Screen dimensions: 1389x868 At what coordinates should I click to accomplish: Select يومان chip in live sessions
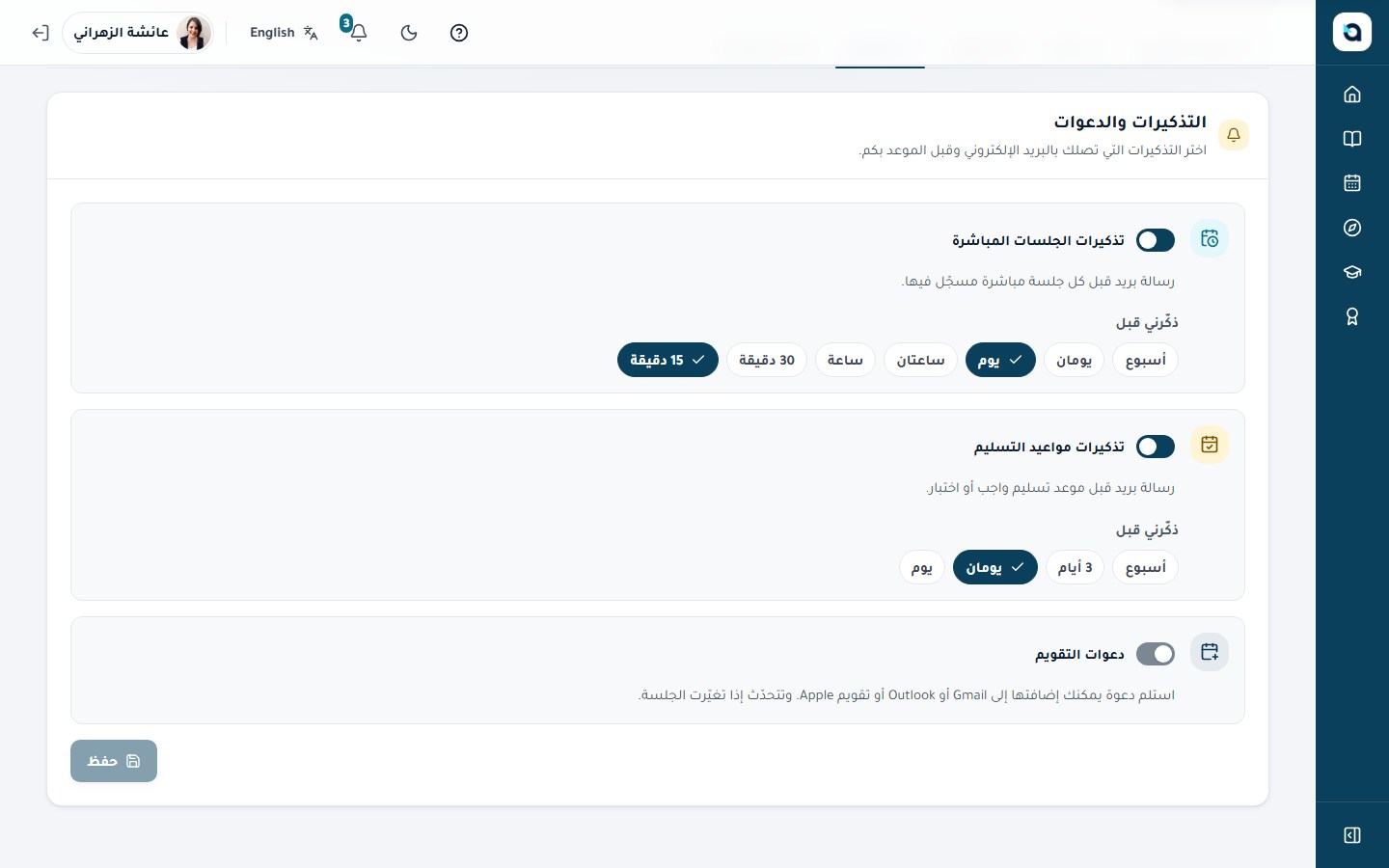pyautogui.click(x=1074, y=360)
